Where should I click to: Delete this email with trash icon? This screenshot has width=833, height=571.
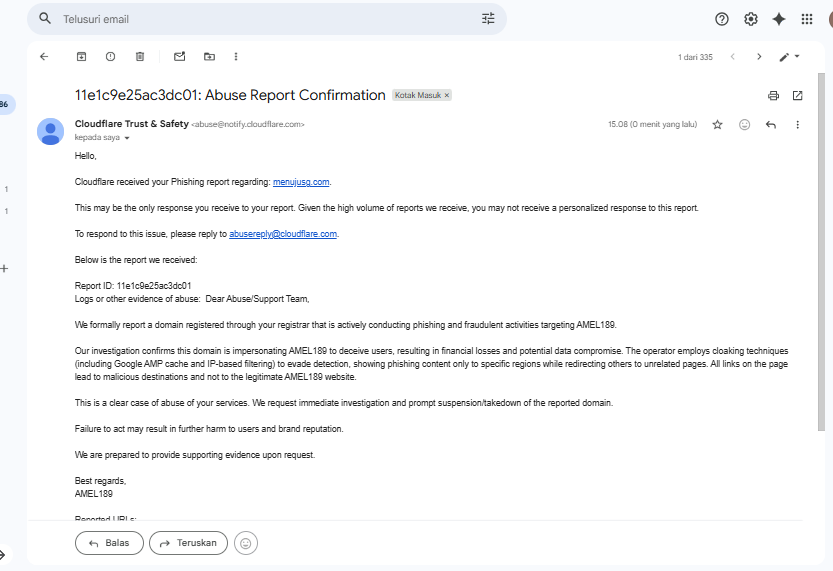140,56
